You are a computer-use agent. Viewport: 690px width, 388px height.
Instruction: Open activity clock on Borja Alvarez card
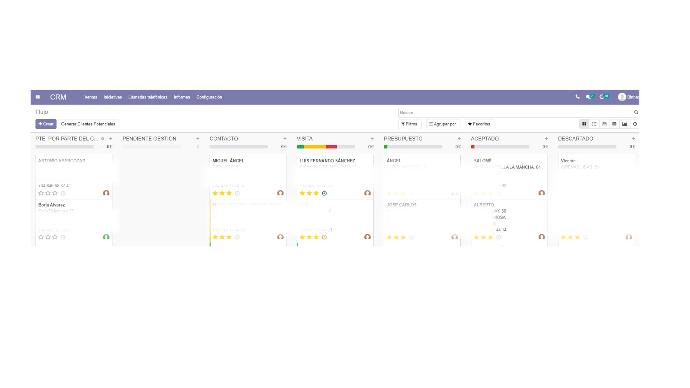point(63,237)
